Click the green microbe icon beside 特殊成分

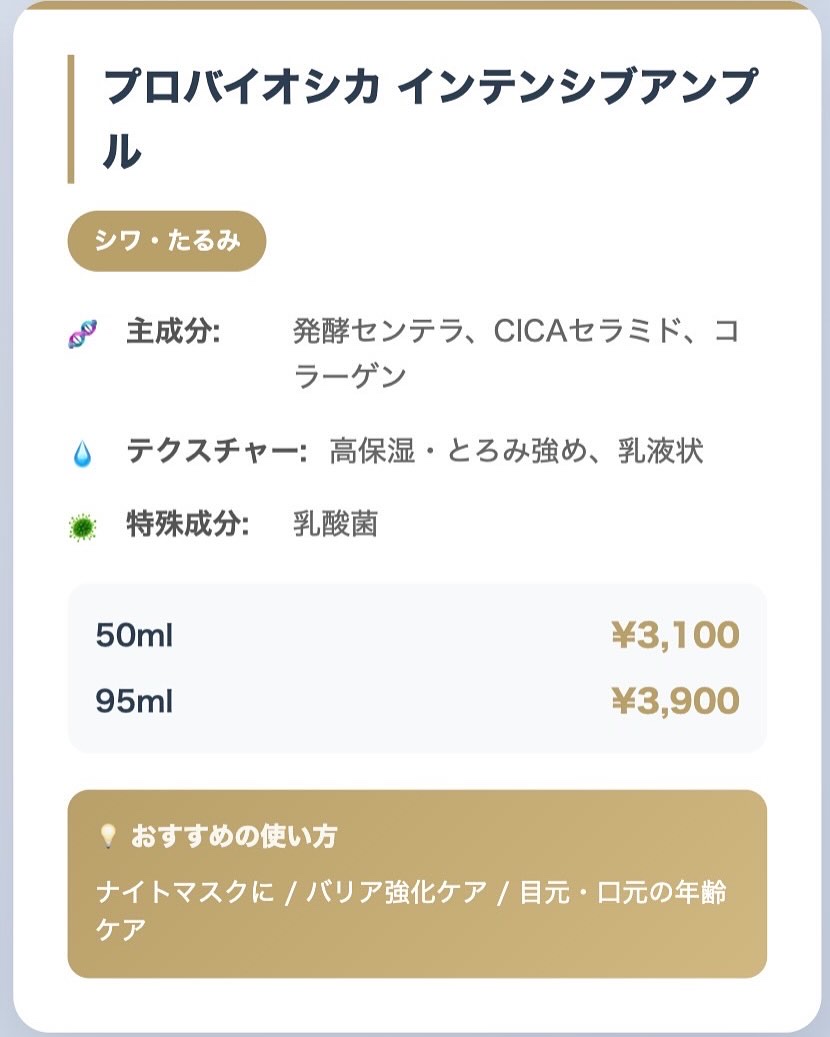(82, 526)
